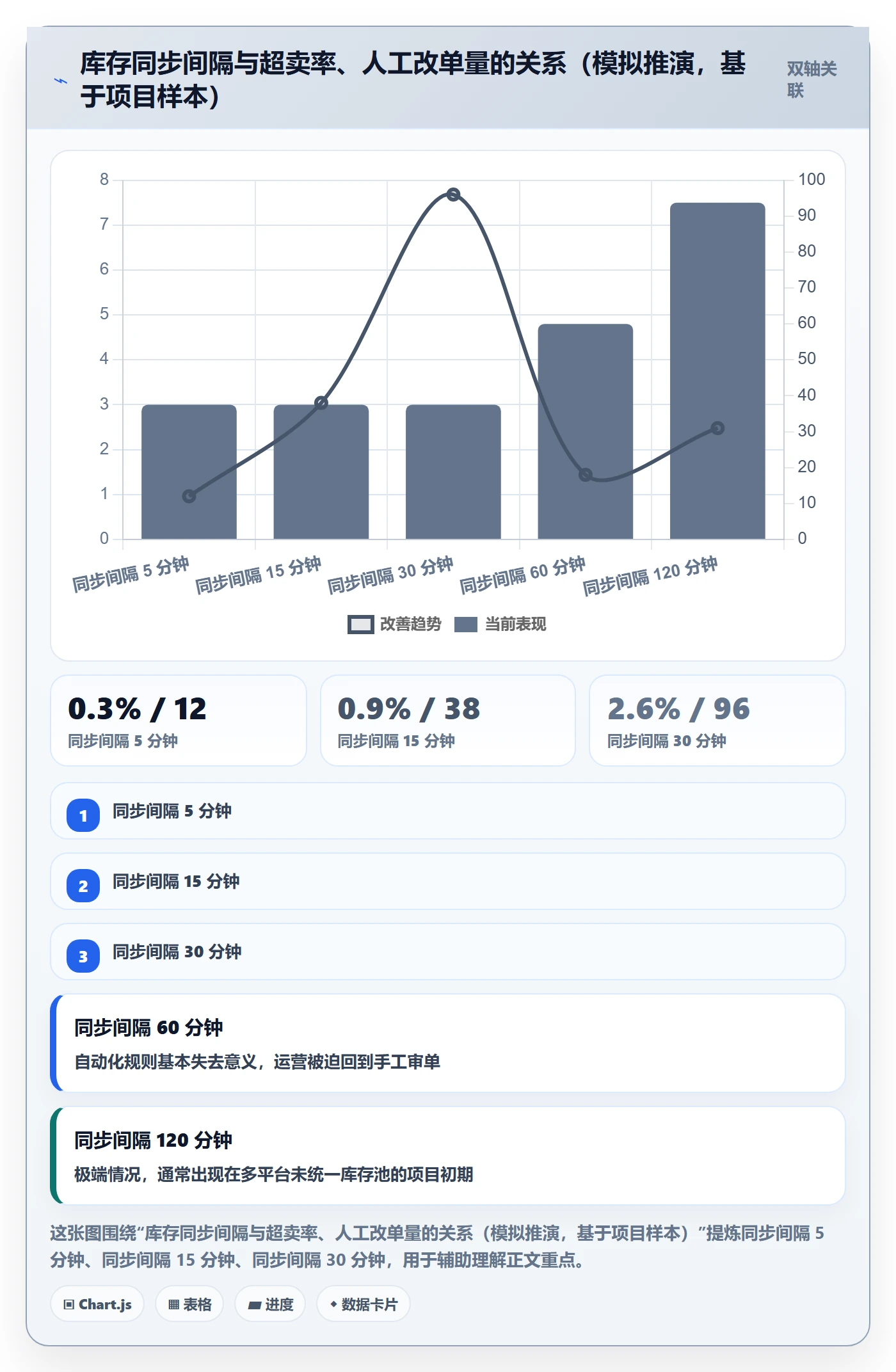
Task: Click the bar for 同步间隔 30 分钟
Action: (x=453, y=472)
